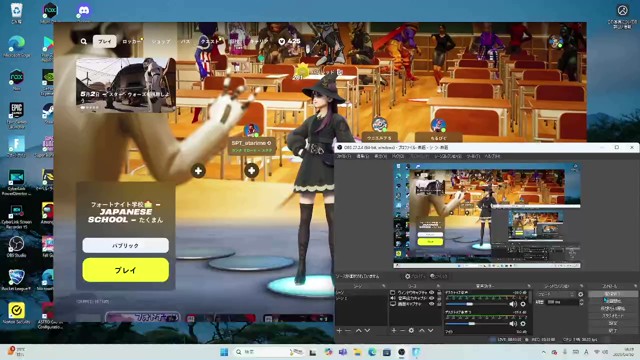Screen dimensions: 640x360
Task: Open the first desktop audio gear settings
Action: pos(523,304)
